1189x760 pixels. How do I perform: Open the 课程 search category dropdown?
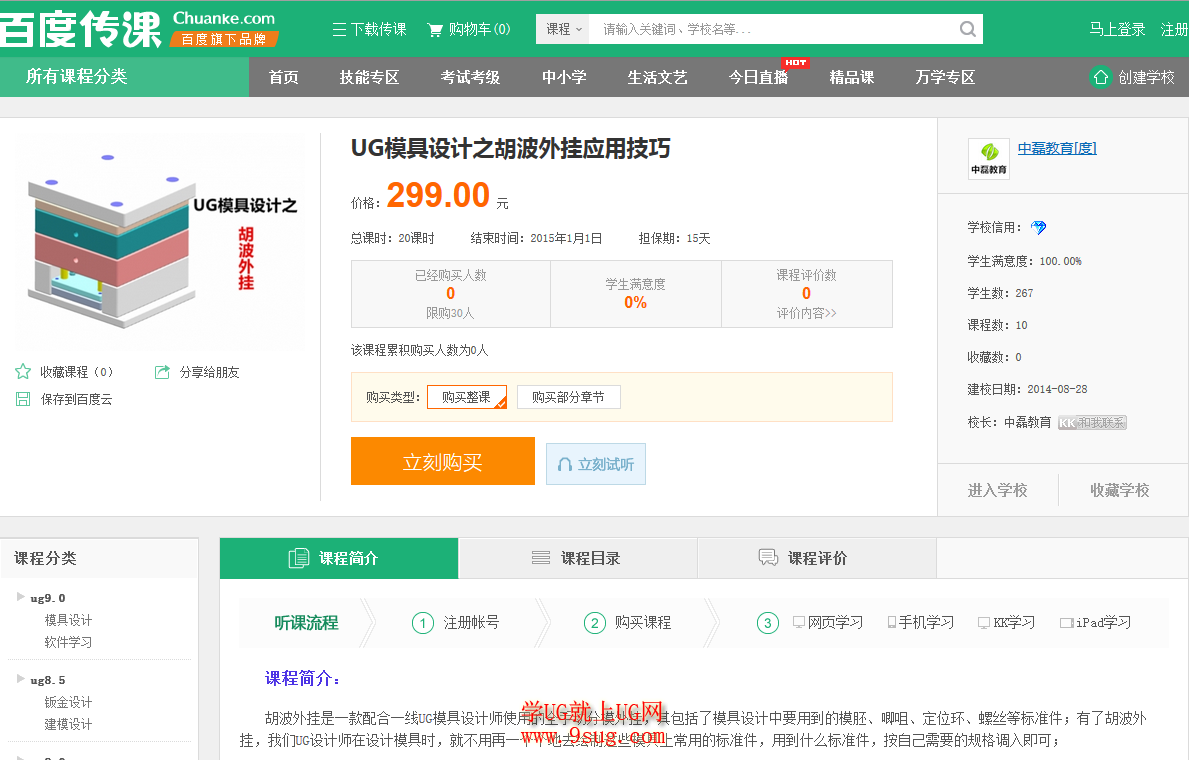pyautogui.click(x=564, y=29)
